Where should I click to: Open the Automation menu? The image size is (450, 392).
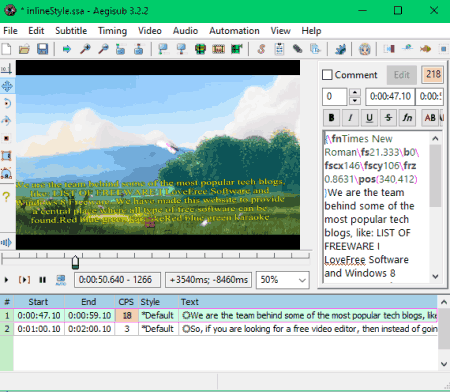[x=234, y=31]
